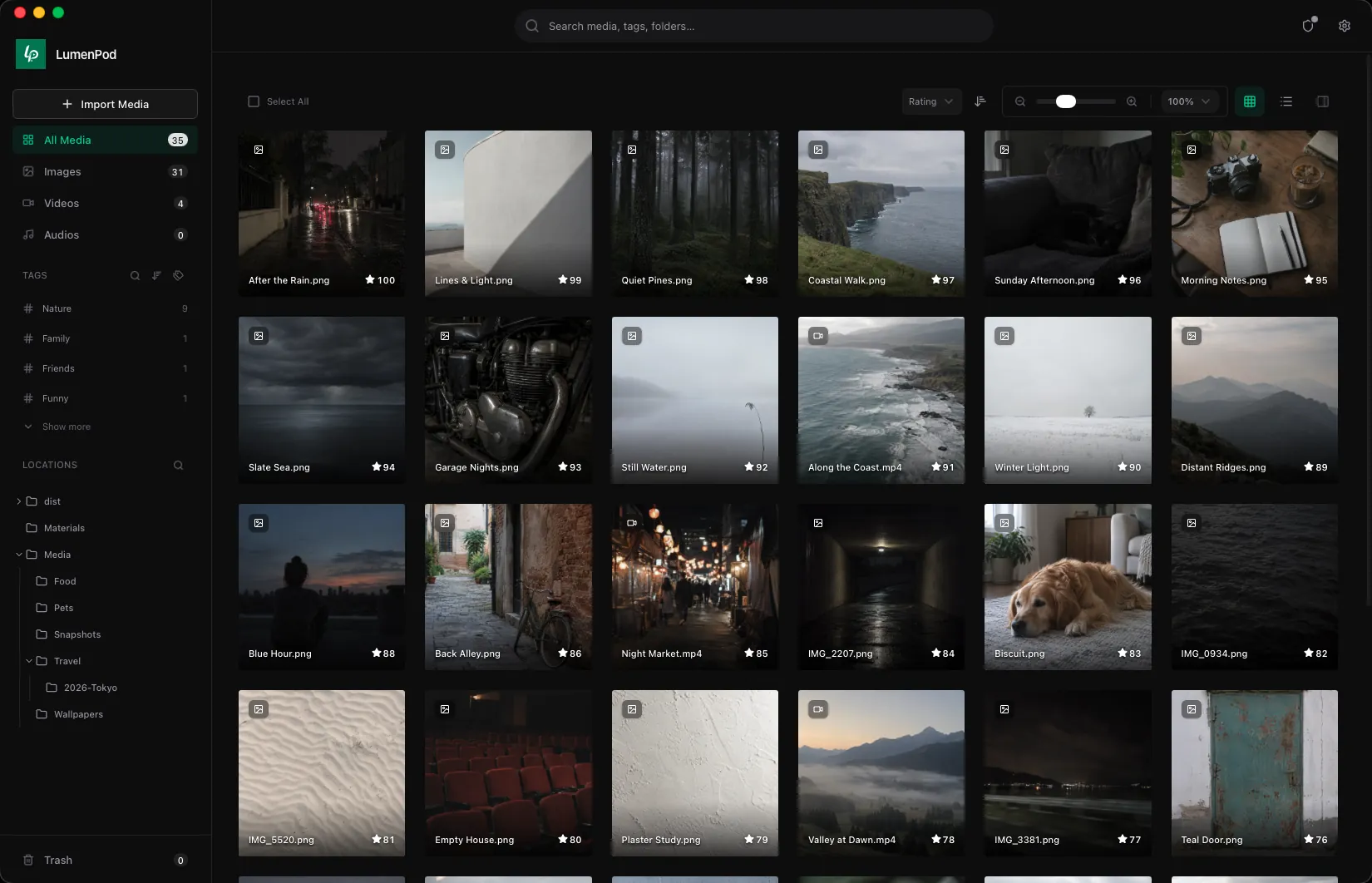Click the zoom out magnifier icon
The image size is (1372, 883).
[1020, 101]
